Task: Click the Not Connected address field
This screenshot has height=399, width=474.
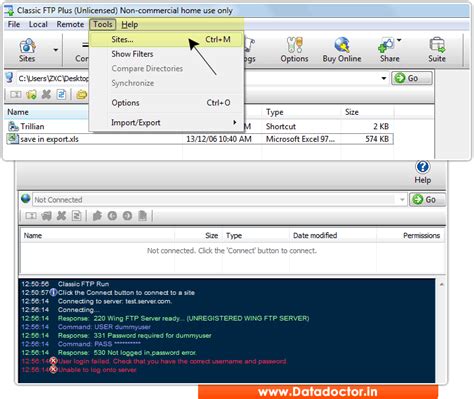Action: click(x=220, y=200)
